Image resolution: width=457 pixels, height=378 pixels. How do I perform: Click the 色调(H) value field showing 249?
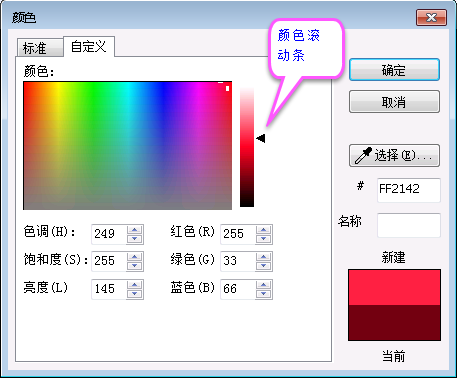click(109, 234)
